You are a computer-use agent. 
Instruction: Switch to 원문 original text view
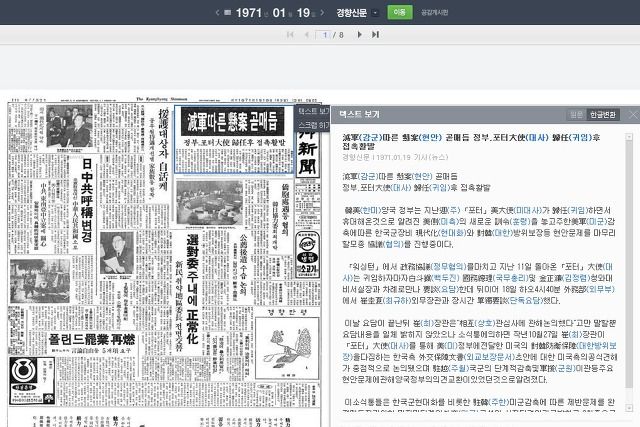(576, 115)
